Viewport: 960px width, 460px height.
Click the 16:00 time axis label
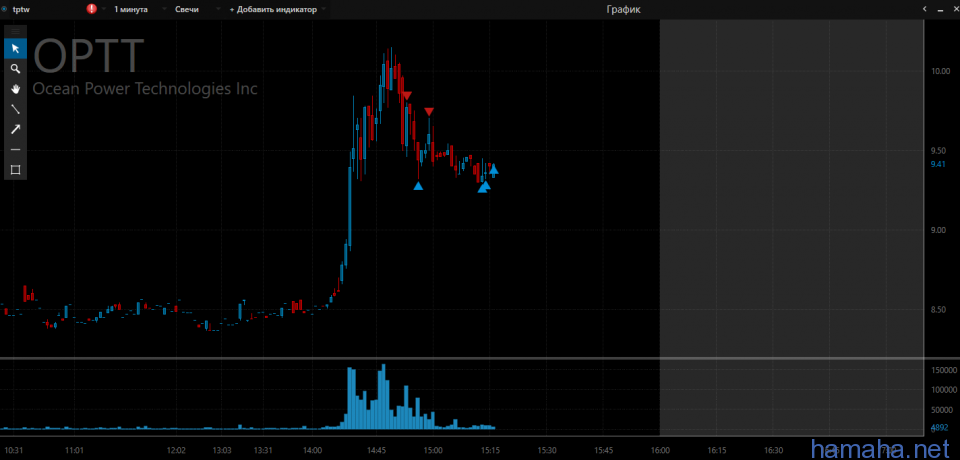661,450
